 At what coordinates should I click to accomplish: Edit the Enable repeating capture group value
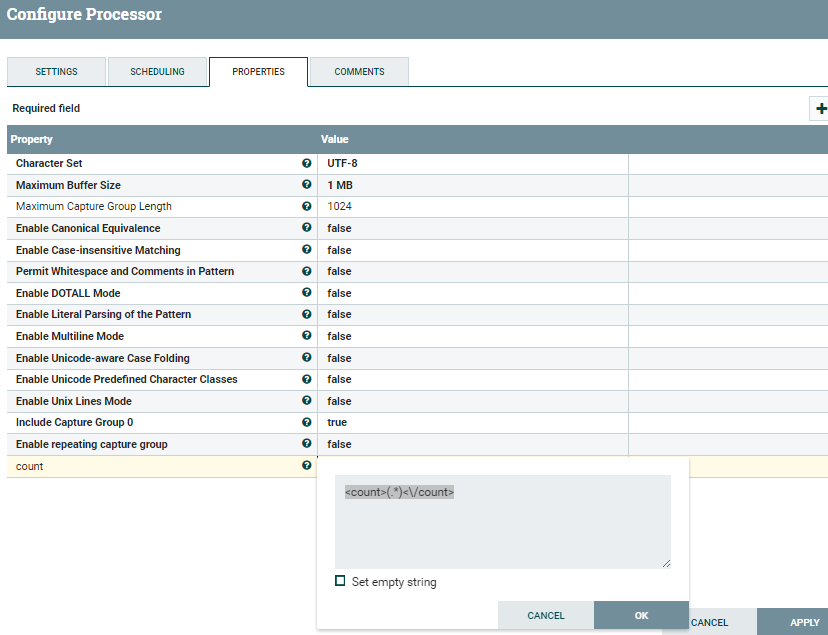pos(472,444)
